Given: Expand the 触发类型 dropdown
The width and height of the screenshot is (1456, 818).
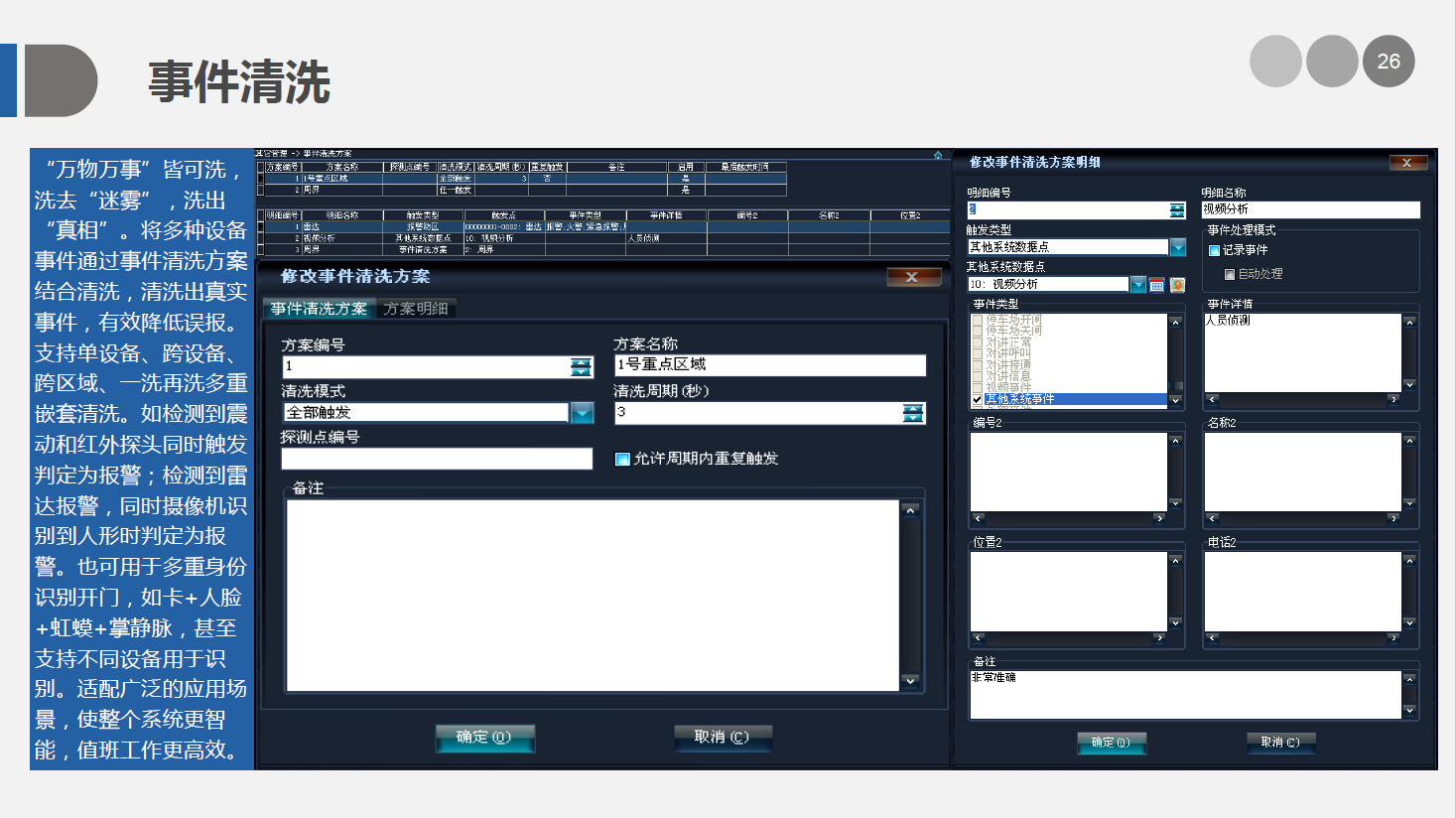Looking at the screenshot, I should 1177,247.
